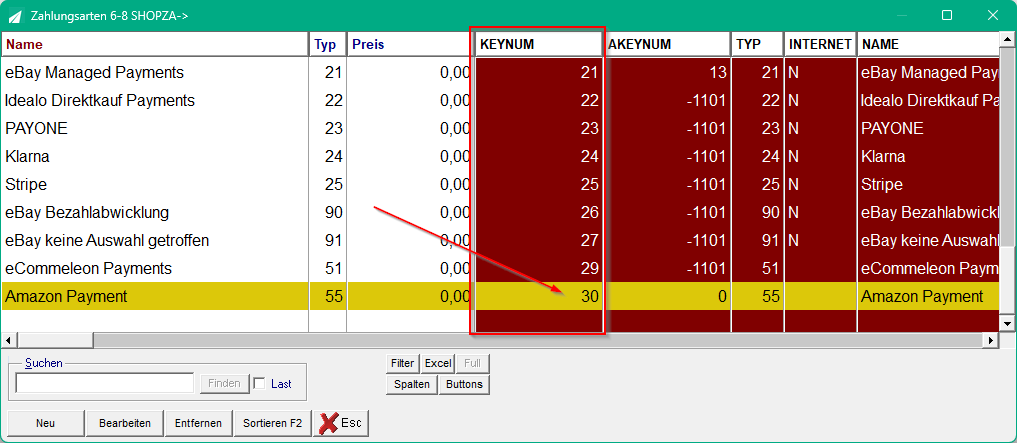The height and width of the screenshot is (443, 1017).
Task: Open Bearbeiten to edit entry
Action: click(x=125, y=423)
